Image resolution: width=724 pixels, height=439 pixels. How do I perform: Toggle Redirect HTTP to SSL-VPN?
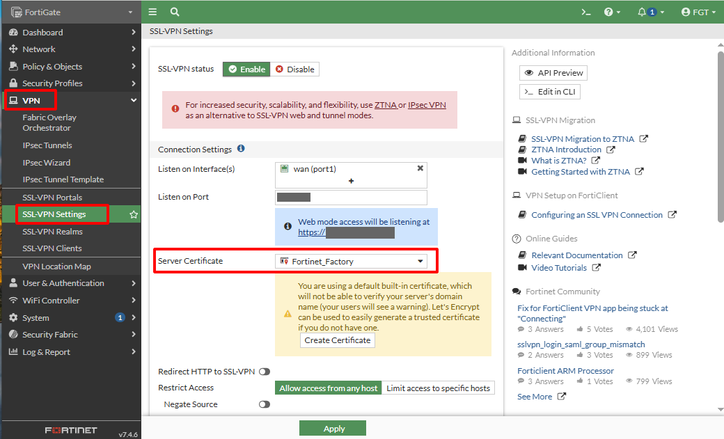(x=265, y=372)
